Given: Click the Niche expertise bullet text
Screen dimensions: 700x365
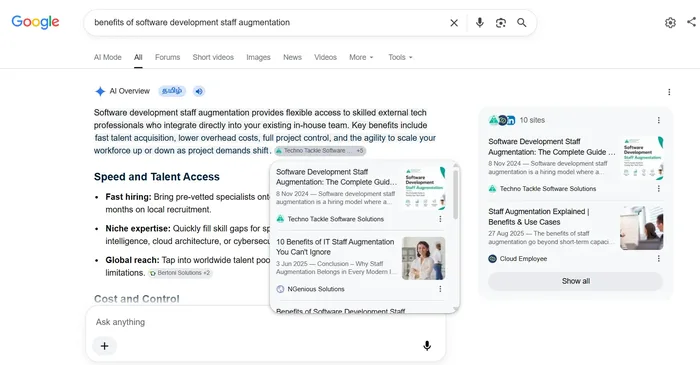Looking at the screenshot, I should pos(188,235).
